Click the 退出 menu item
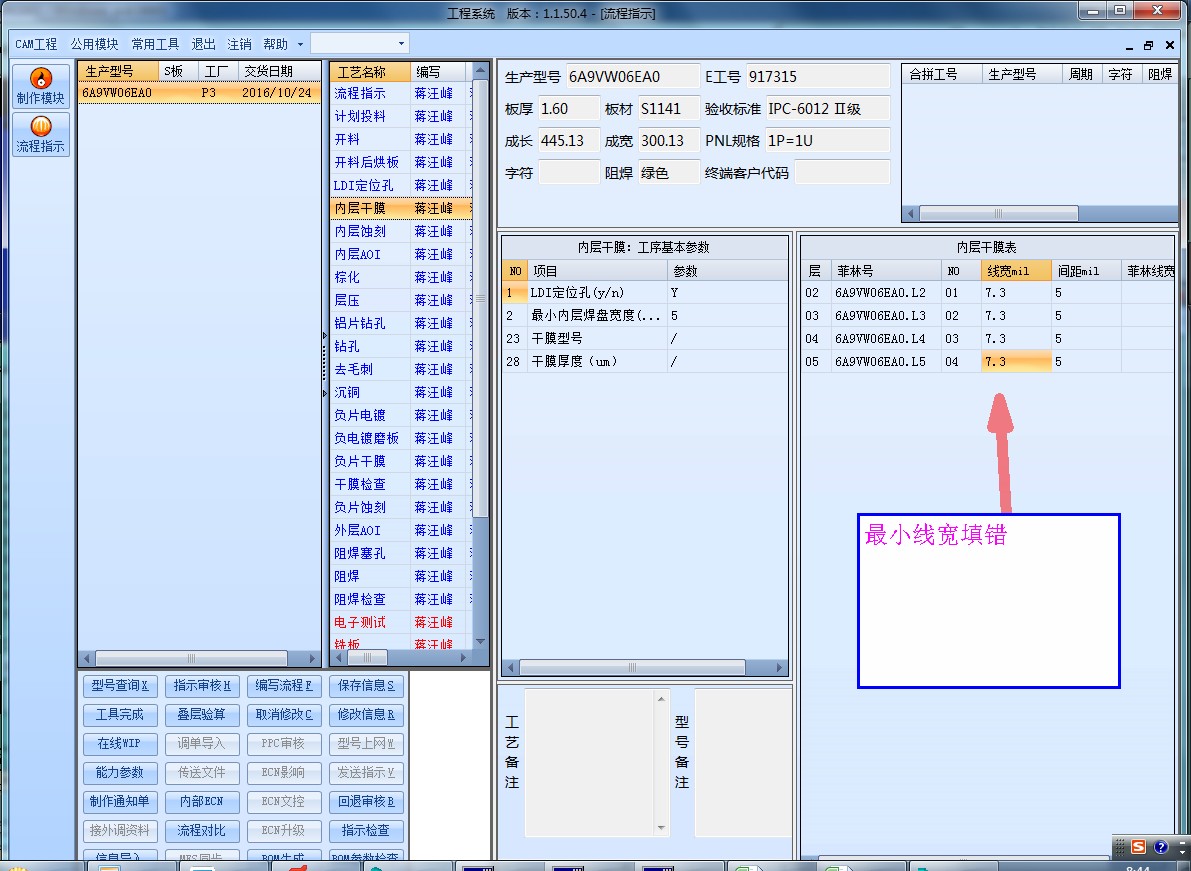The width and height of the screenshot is (1191, 871). (x=203, y=44)
